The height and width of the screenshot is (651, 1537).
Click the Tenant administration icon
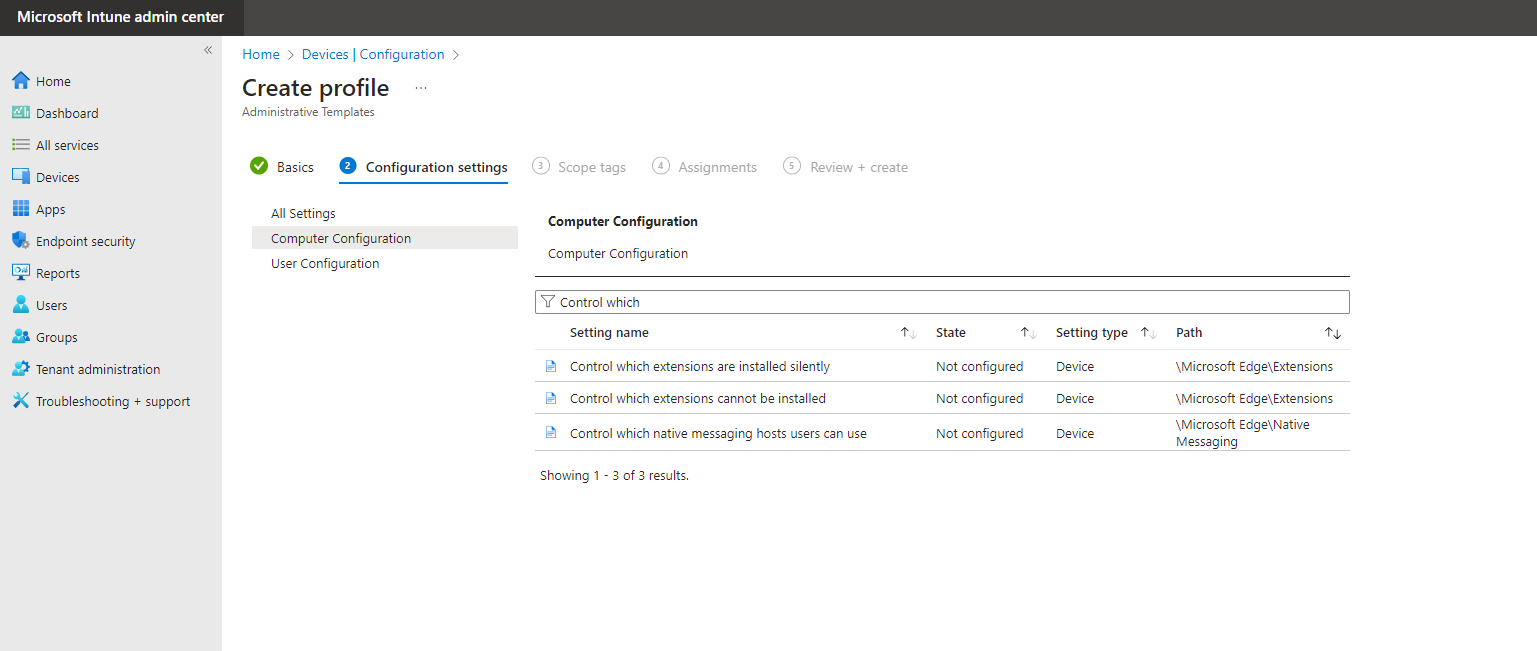click(x=20, y=369)
